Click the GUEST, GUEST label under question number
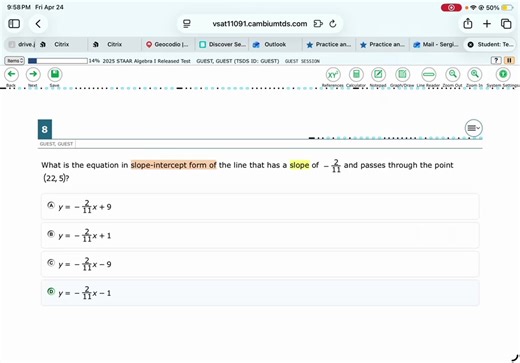Viewport: 520px width, 363px height. pos(56,144)
